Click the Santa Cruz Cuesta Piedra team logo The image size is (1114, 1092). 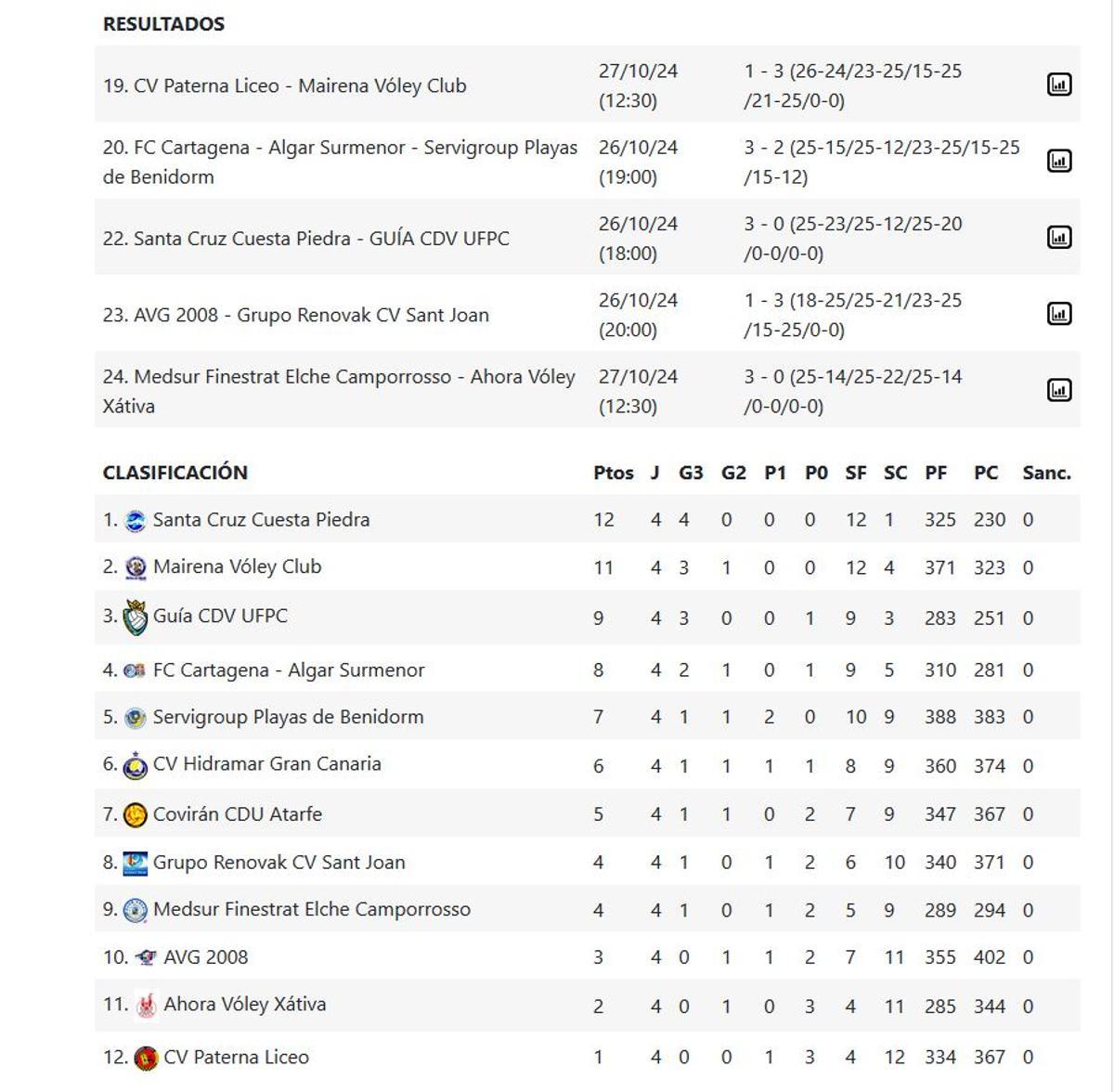137,518
